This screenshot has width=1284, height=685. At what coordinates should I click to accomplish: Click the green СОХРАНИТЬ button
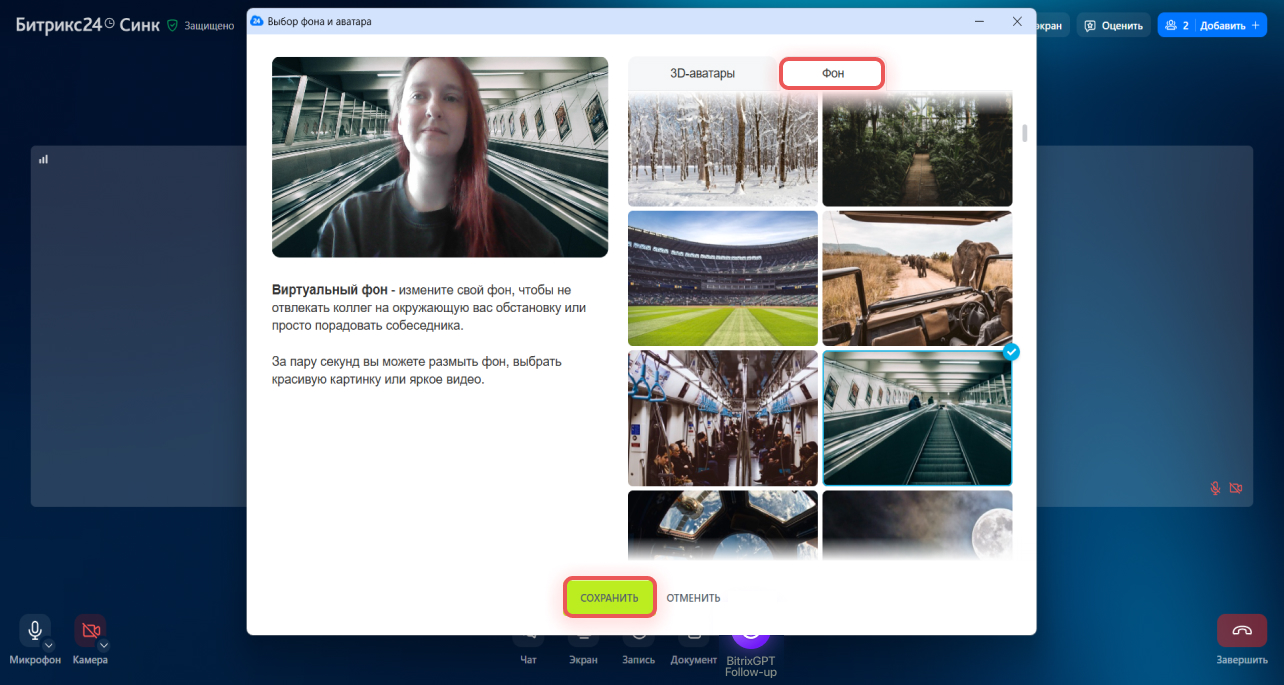609,598
